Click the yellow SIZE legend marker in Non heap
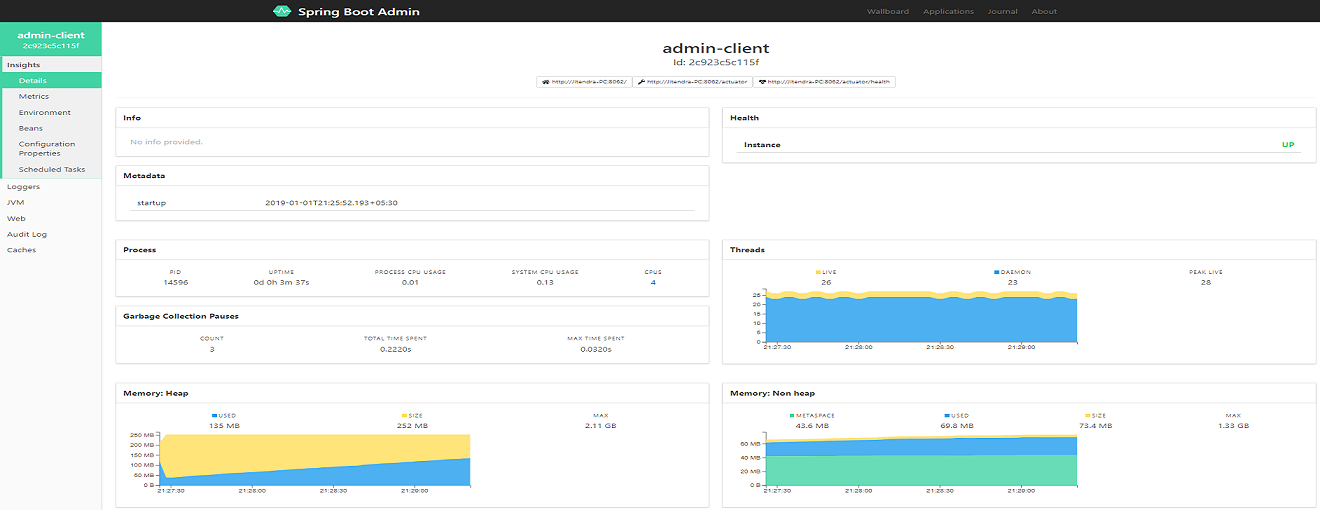 1087,415
